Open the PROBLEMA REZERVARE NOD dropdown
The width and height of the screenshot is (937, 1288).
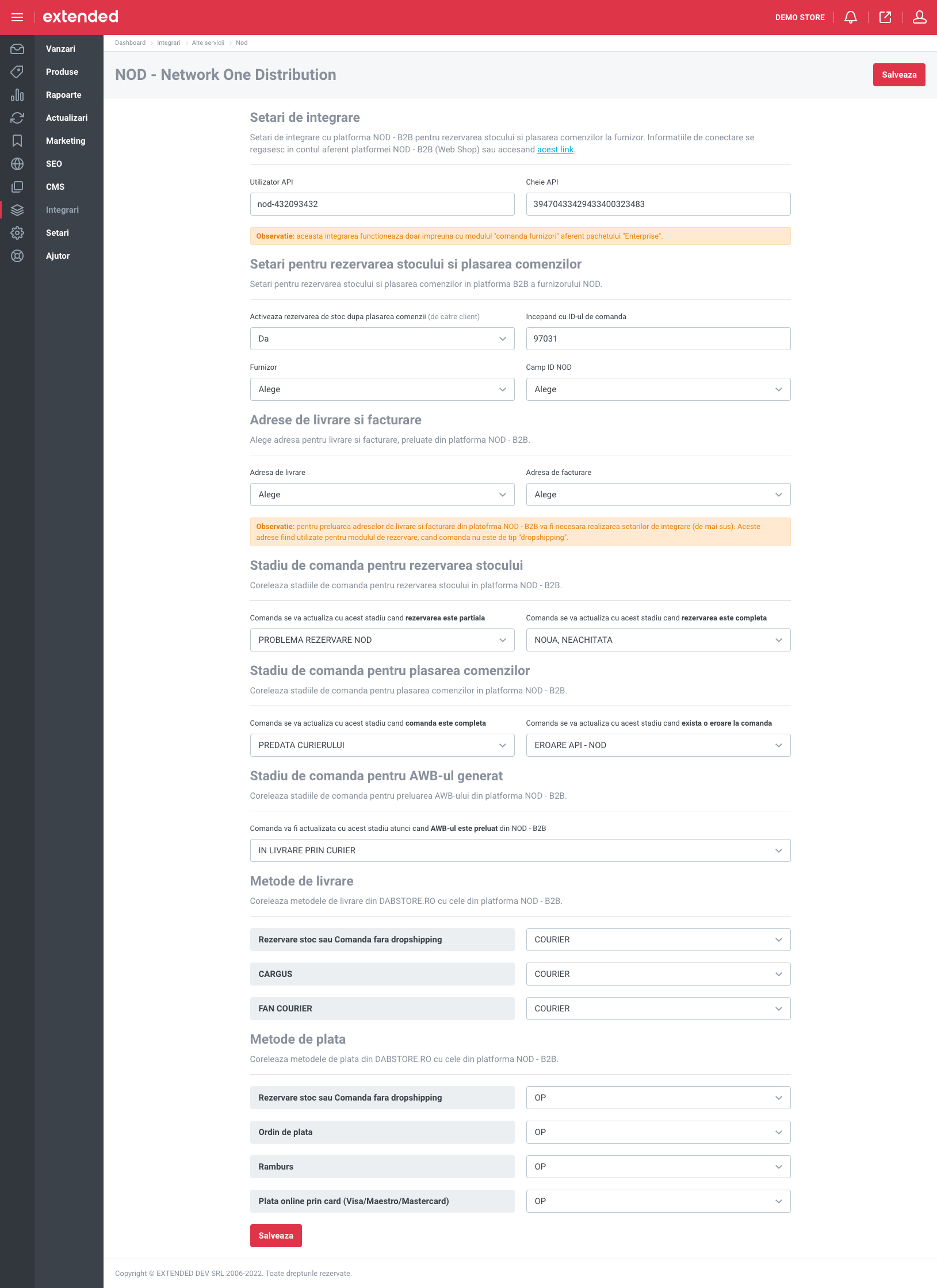[382, 640]
